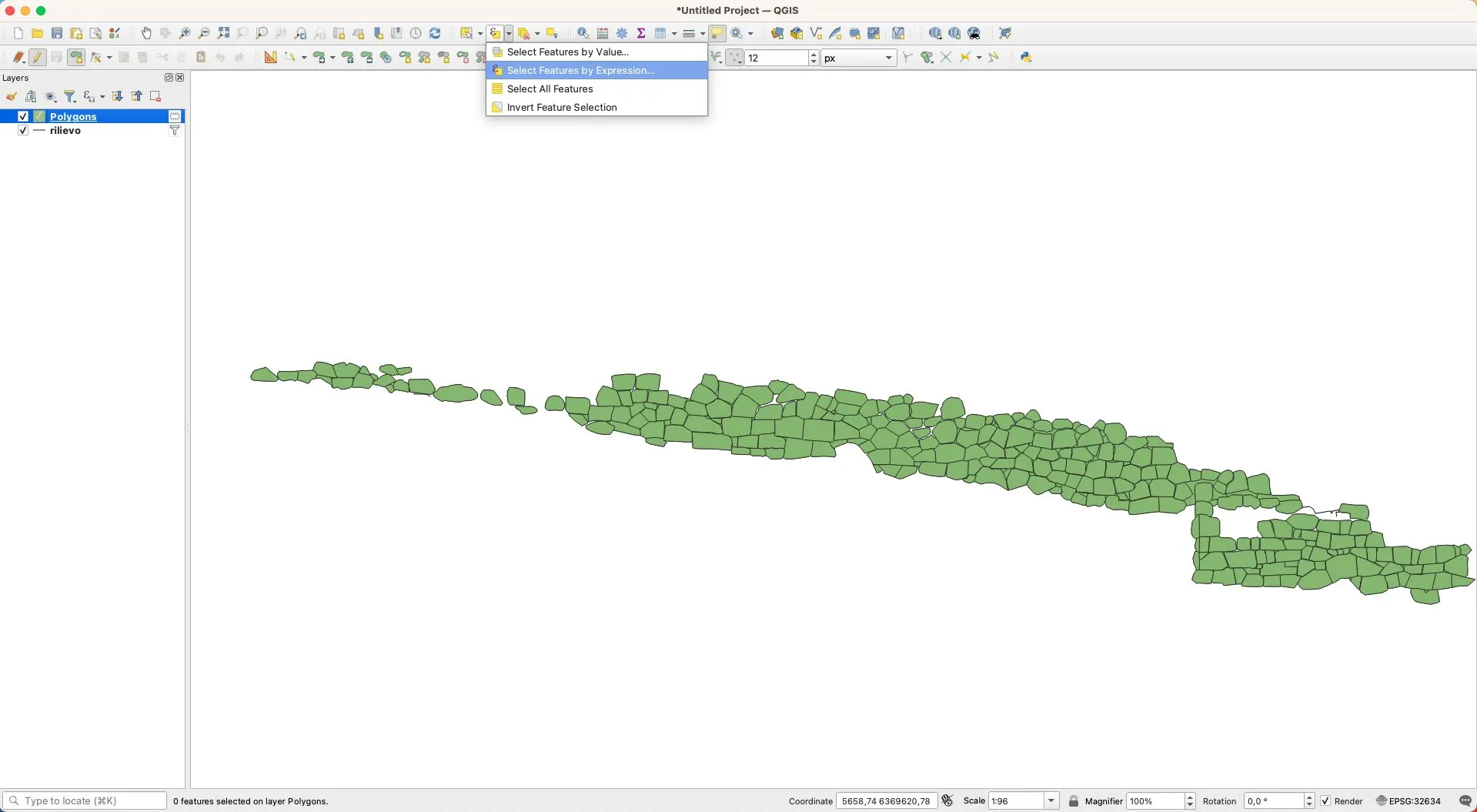Click the Type to locate search field
This screenshot has height=812, width=1477.
[x=85, y=801]
